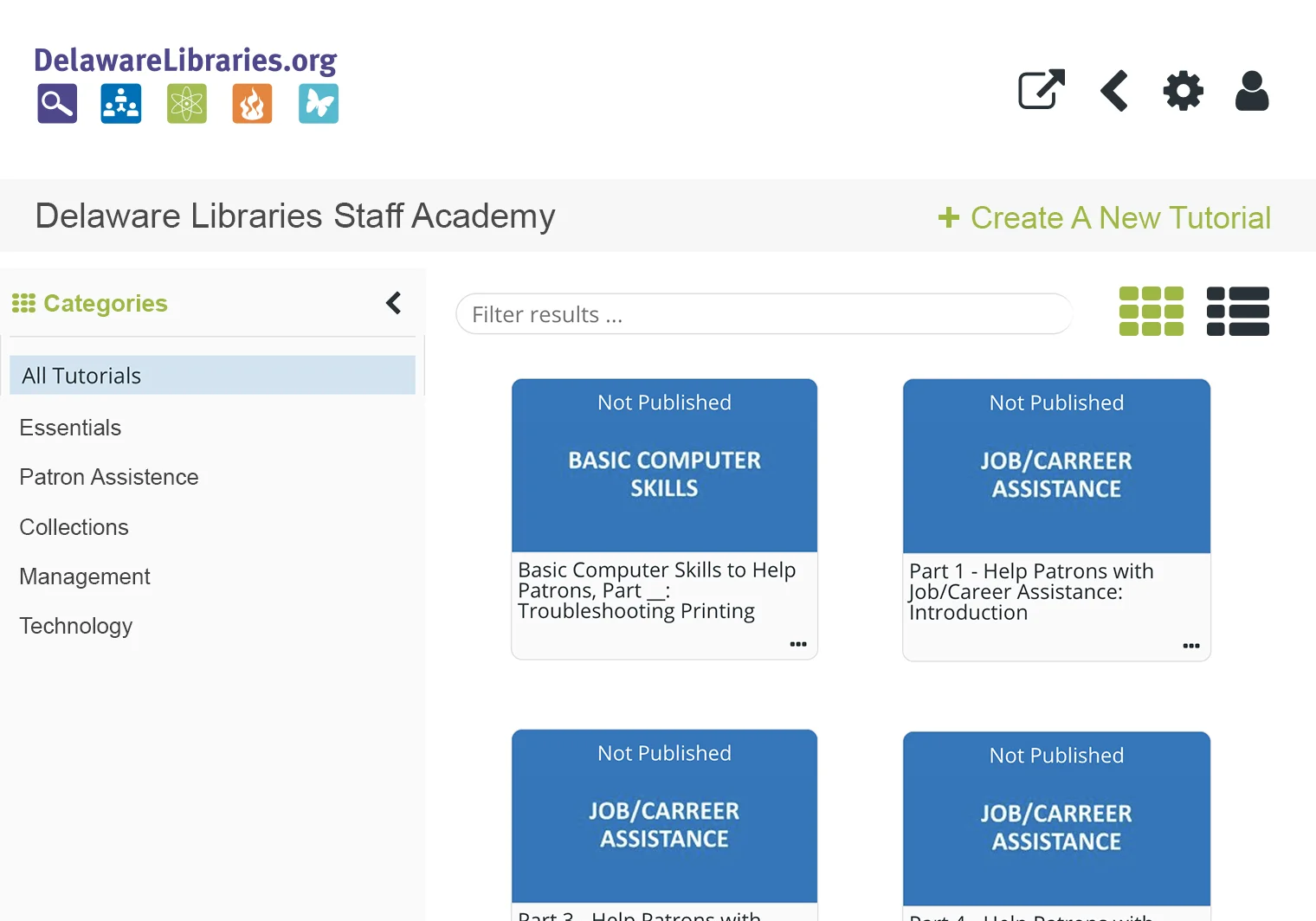Select the Collections category
Viewport: 1316px width, 921px height.
[x=74, y=527]
